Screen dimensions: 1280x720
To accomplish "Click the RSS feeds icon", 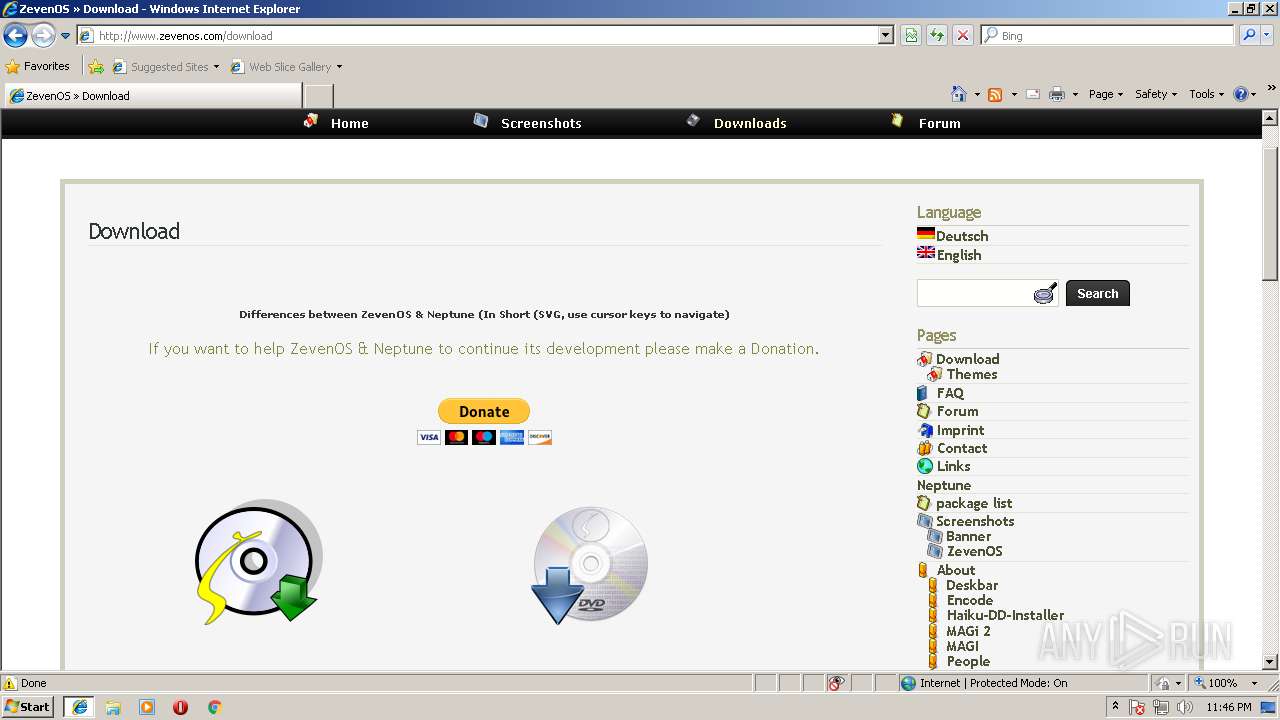I will pyautogui.click(x=995, y=94).
